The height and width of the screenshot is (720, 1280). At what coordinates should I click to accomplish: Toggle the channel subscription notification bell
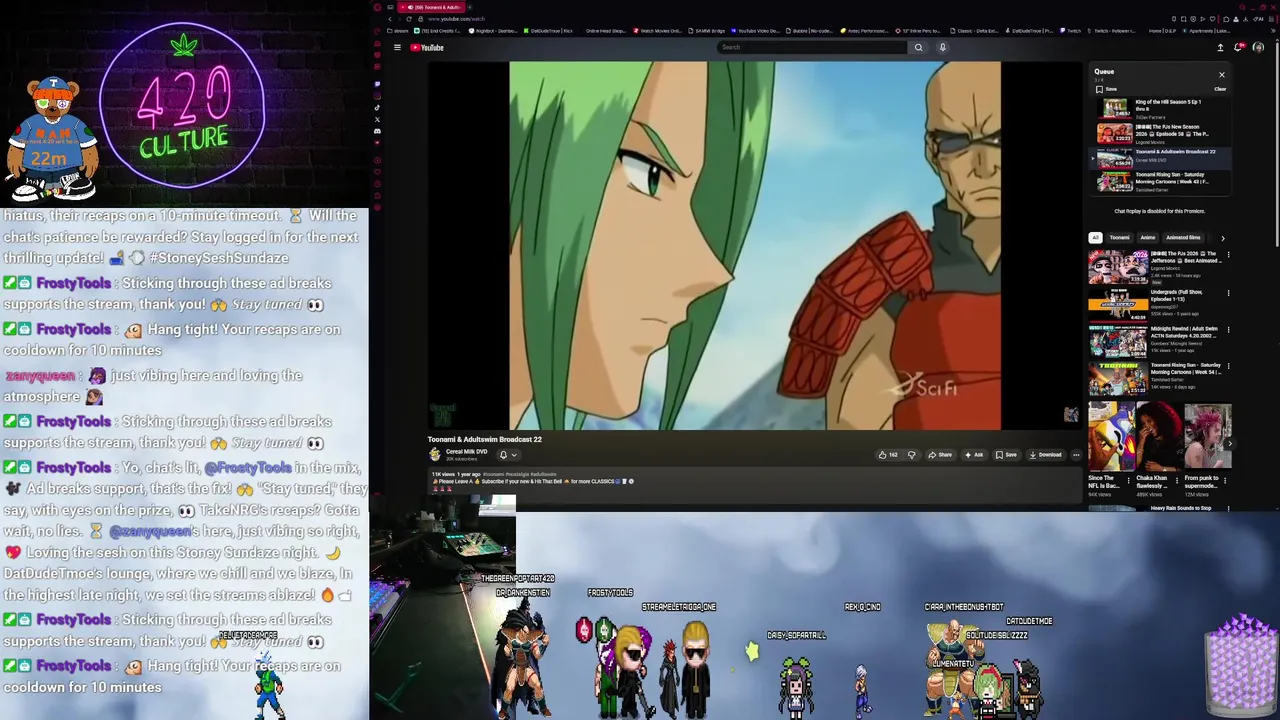(503, 455)
